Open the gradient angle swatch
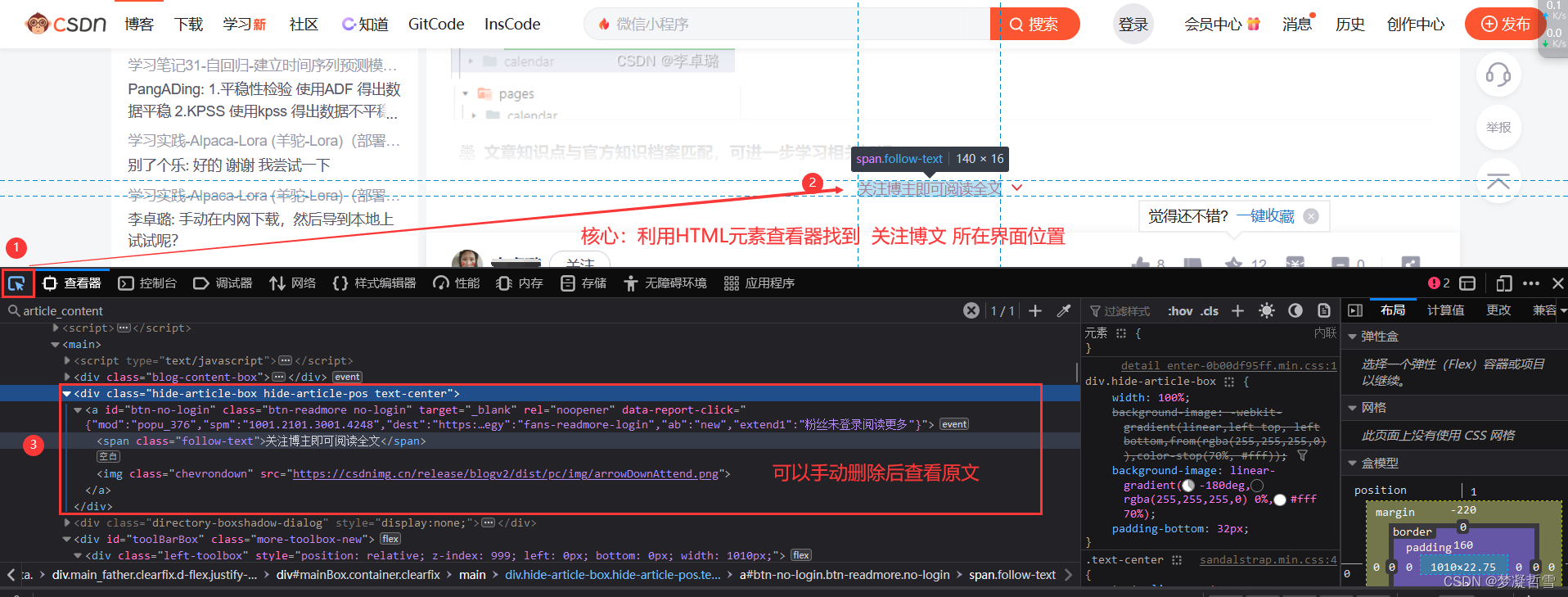 [1188, 486]
